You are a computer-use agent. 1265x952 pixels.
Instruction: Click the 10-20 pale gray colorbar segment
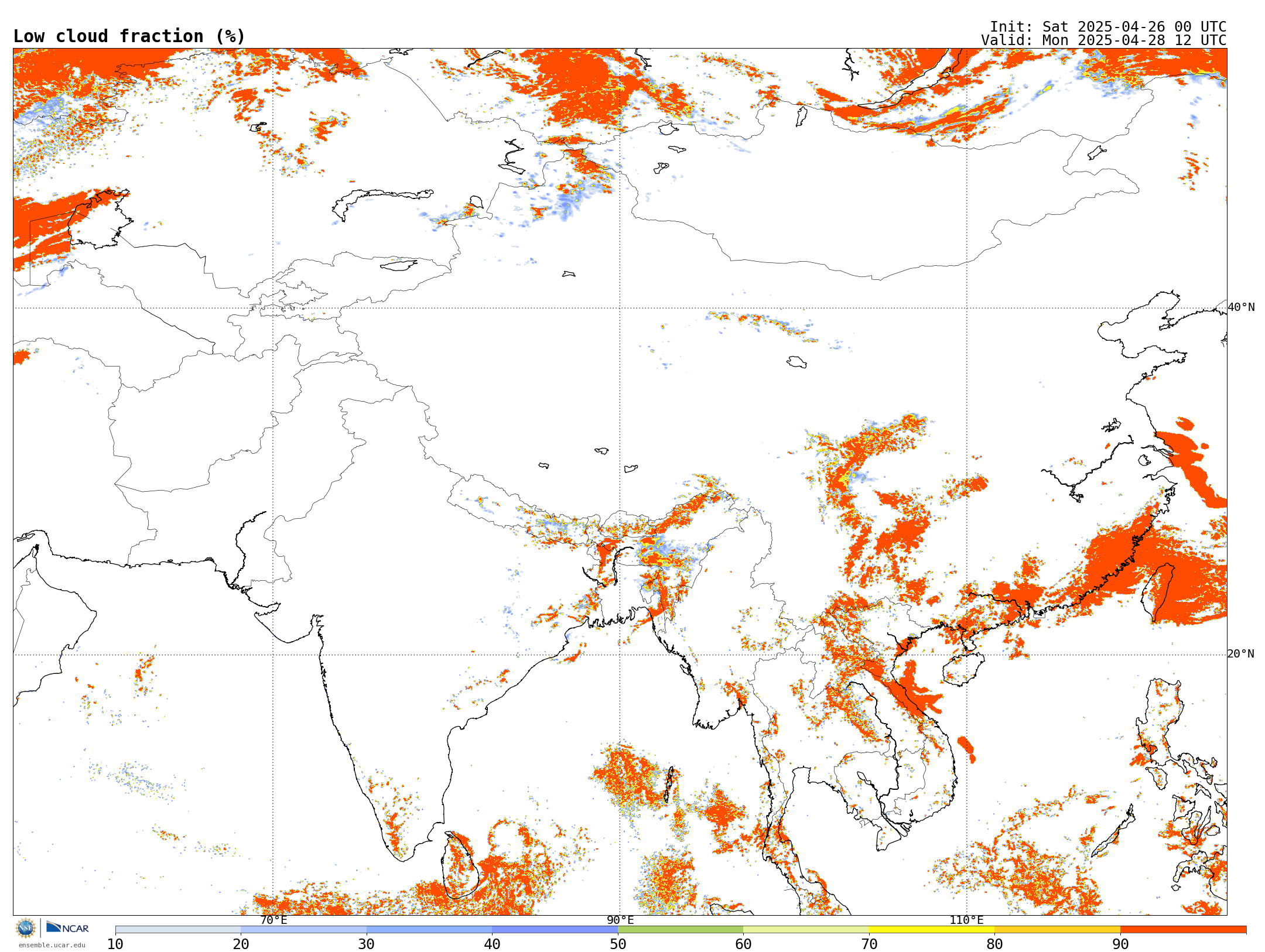178,930
